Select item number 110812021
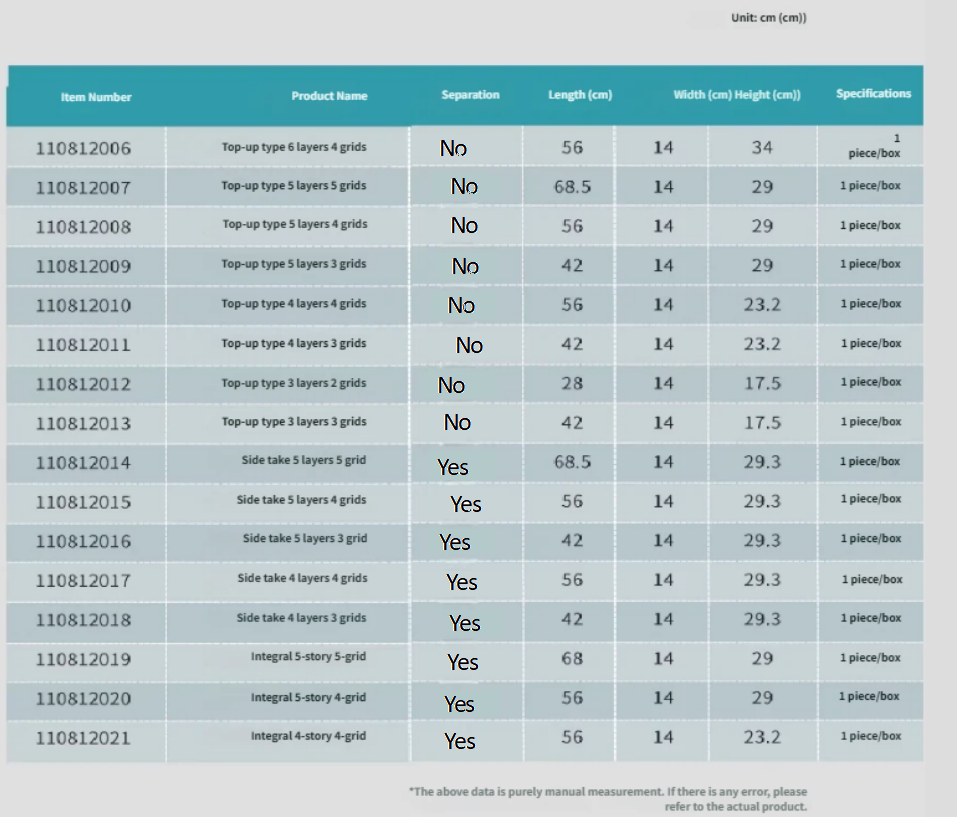This screenshot has height=817, width=958. click(83, 738)
